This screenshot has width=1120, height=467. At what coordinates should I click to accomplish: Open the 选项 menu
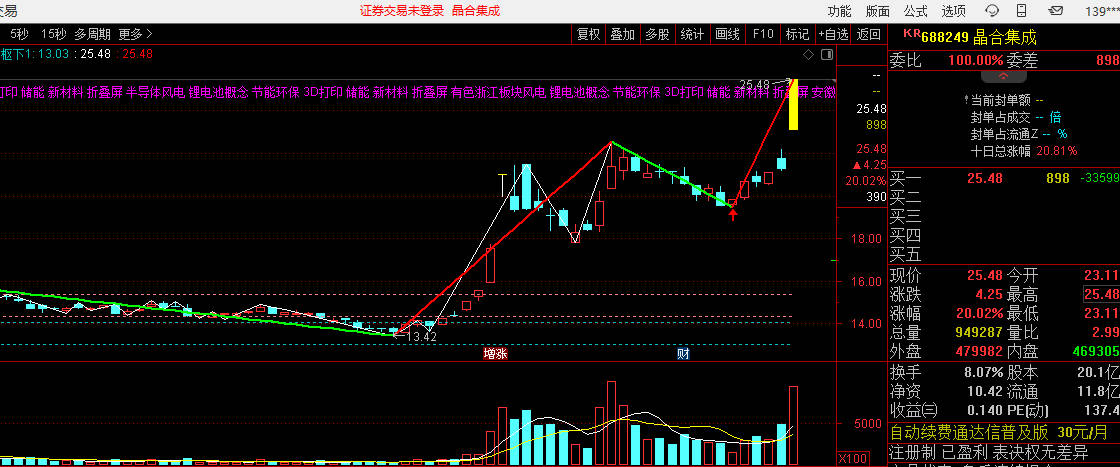953,11
